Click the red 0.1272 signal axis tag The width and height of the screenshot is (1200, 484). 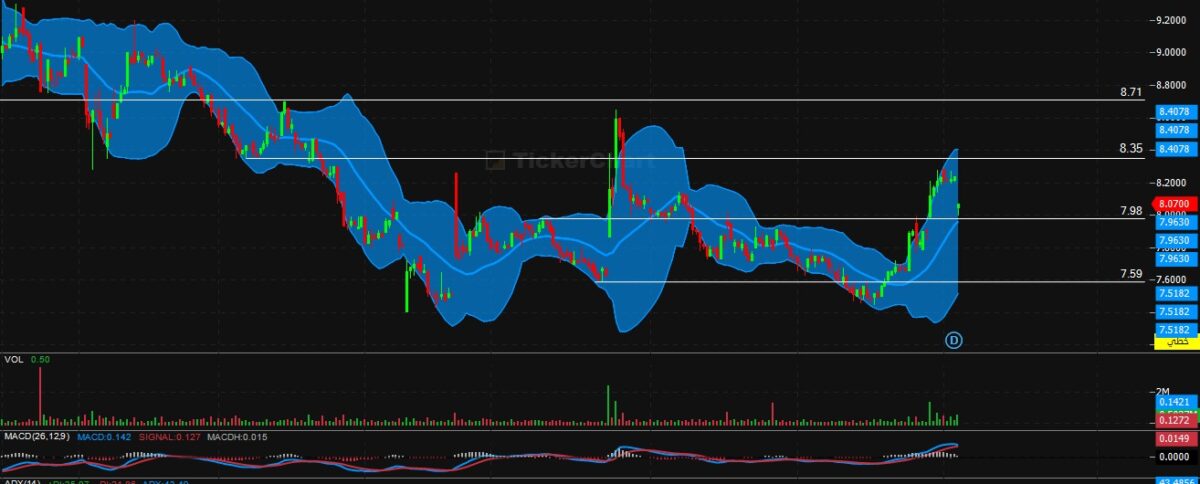1175,420
